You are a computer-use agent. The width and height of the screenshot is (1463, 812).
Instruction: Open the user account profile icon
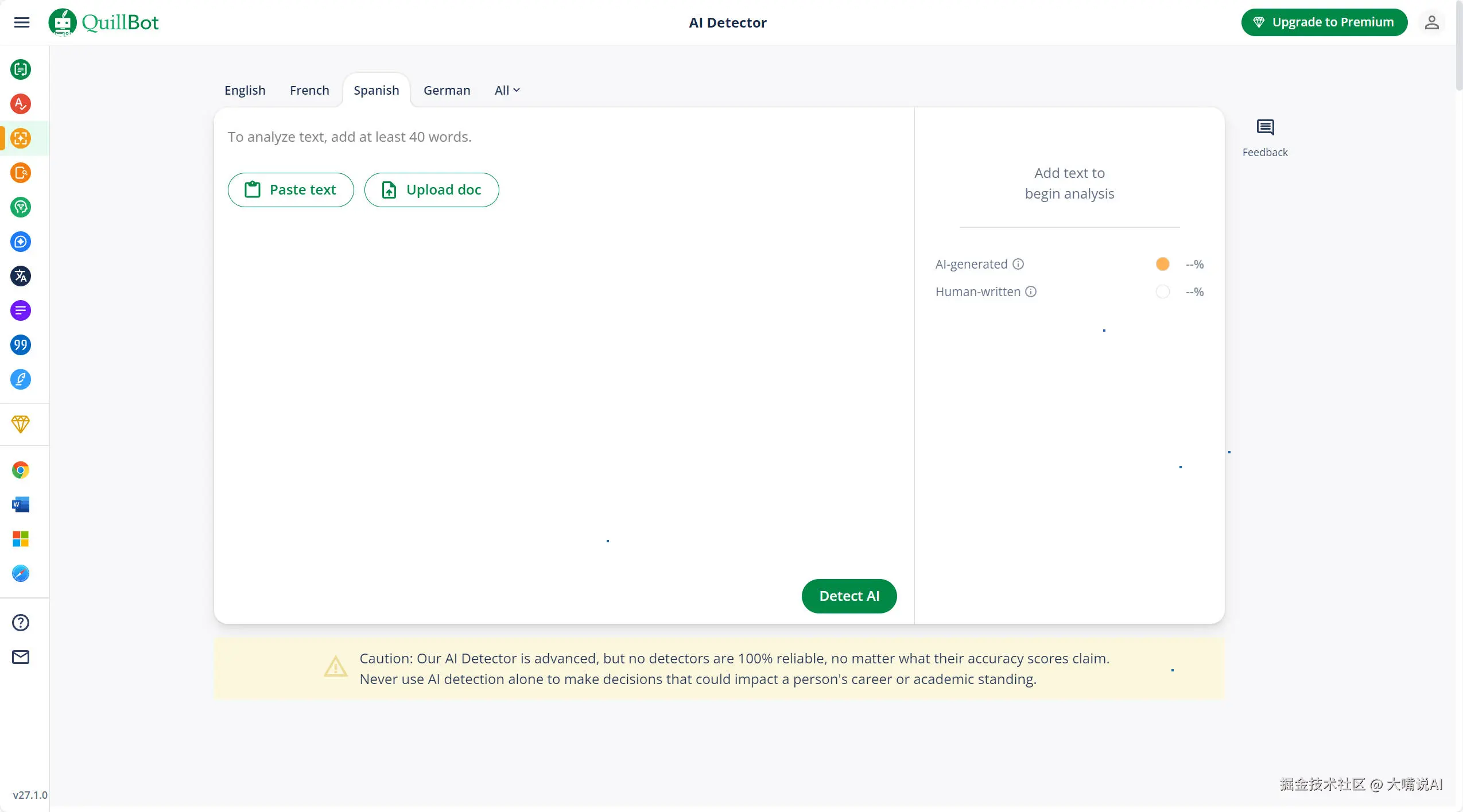coord(1431,22)
